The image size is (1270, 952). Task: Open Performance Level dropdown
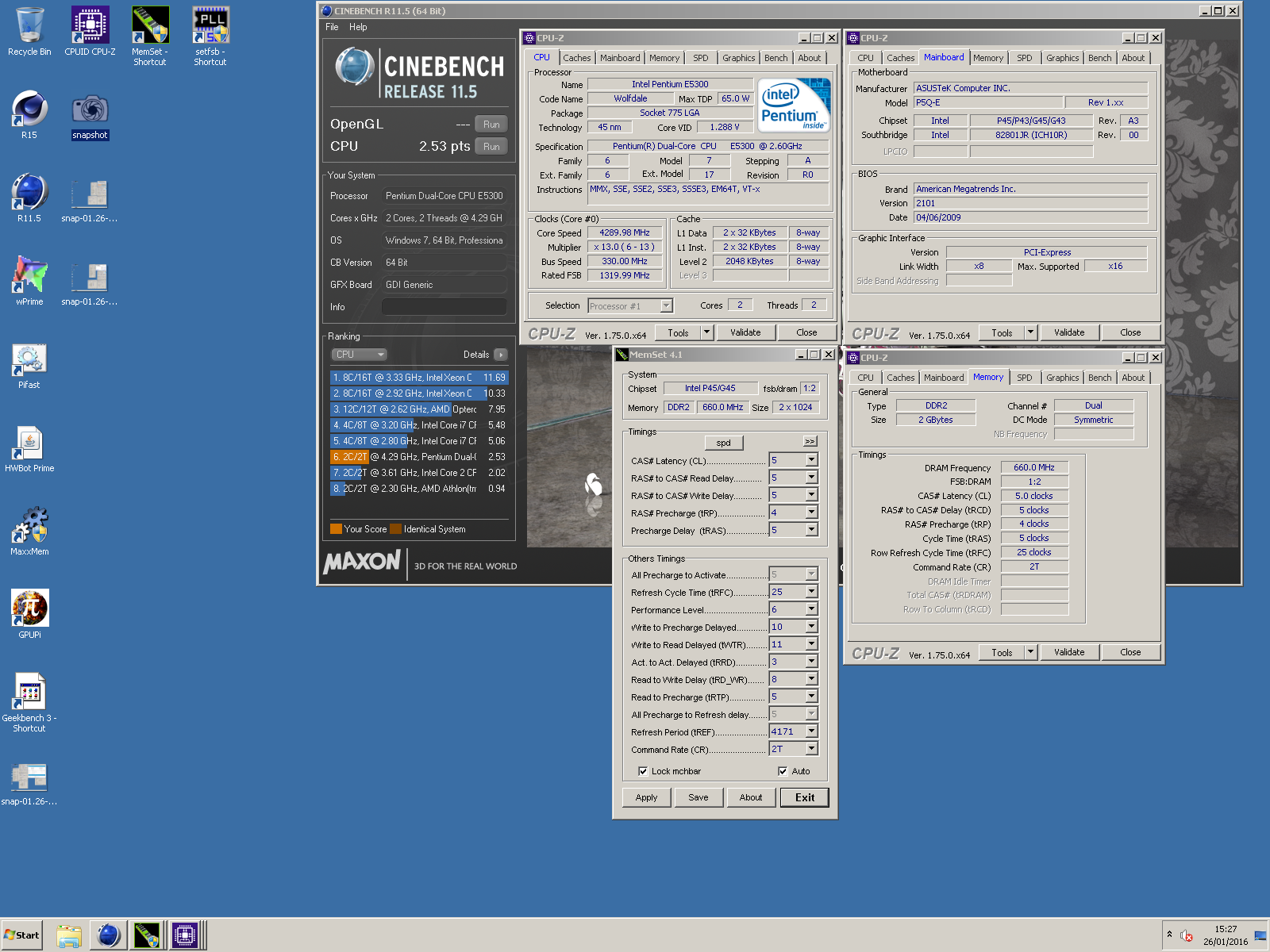[811, 609]
